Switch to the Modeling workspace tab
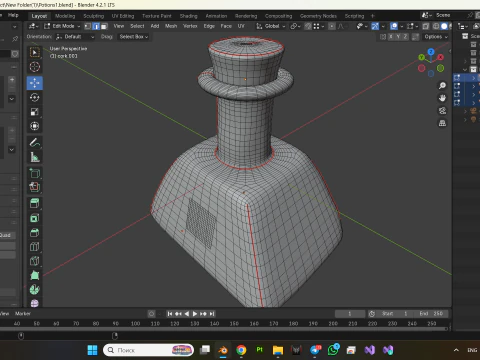Screen dimensions: 480x360 pyautogui.click(x=65, y=16)
